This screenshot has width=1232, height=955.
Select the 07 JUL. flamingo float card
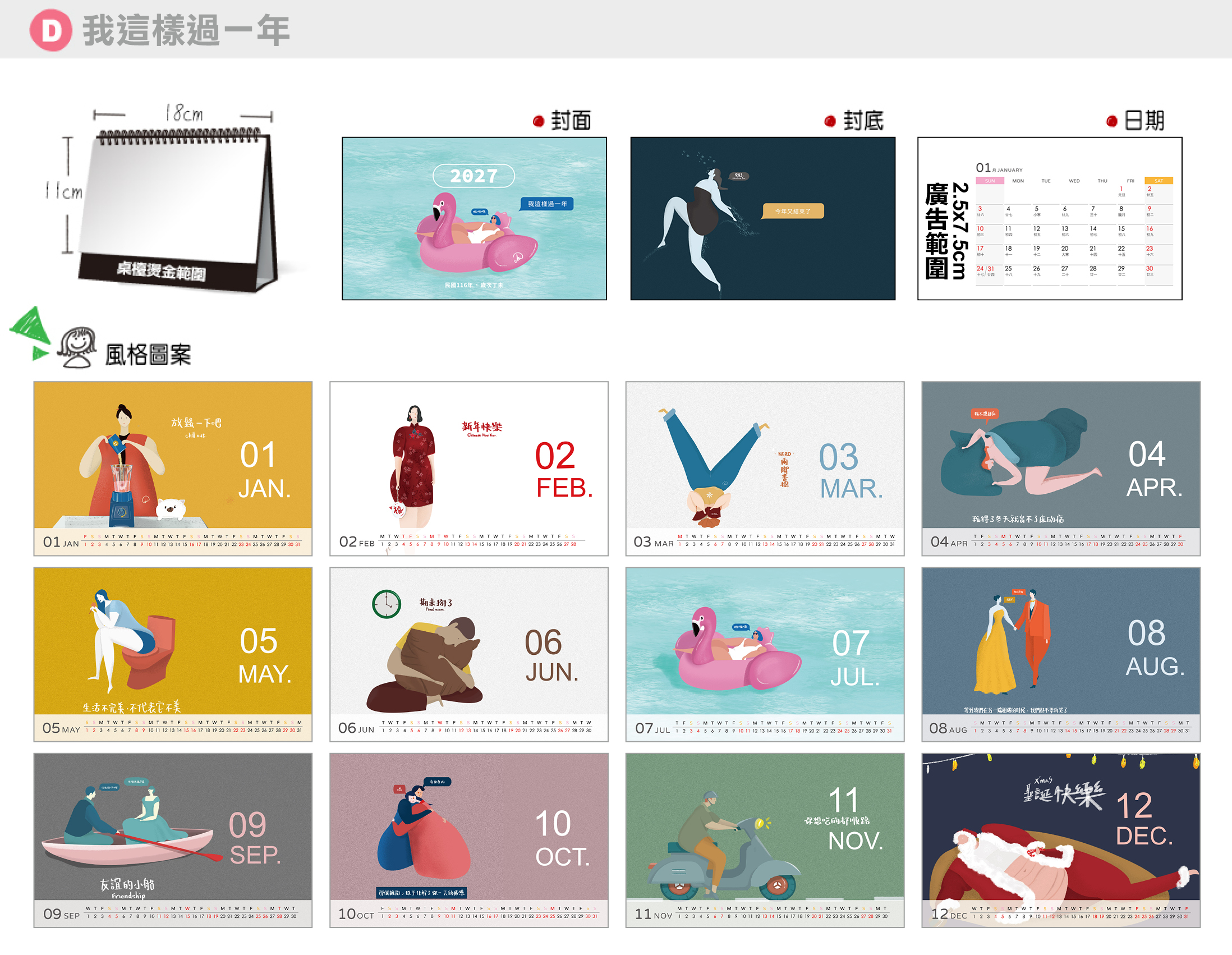point(765,654)
